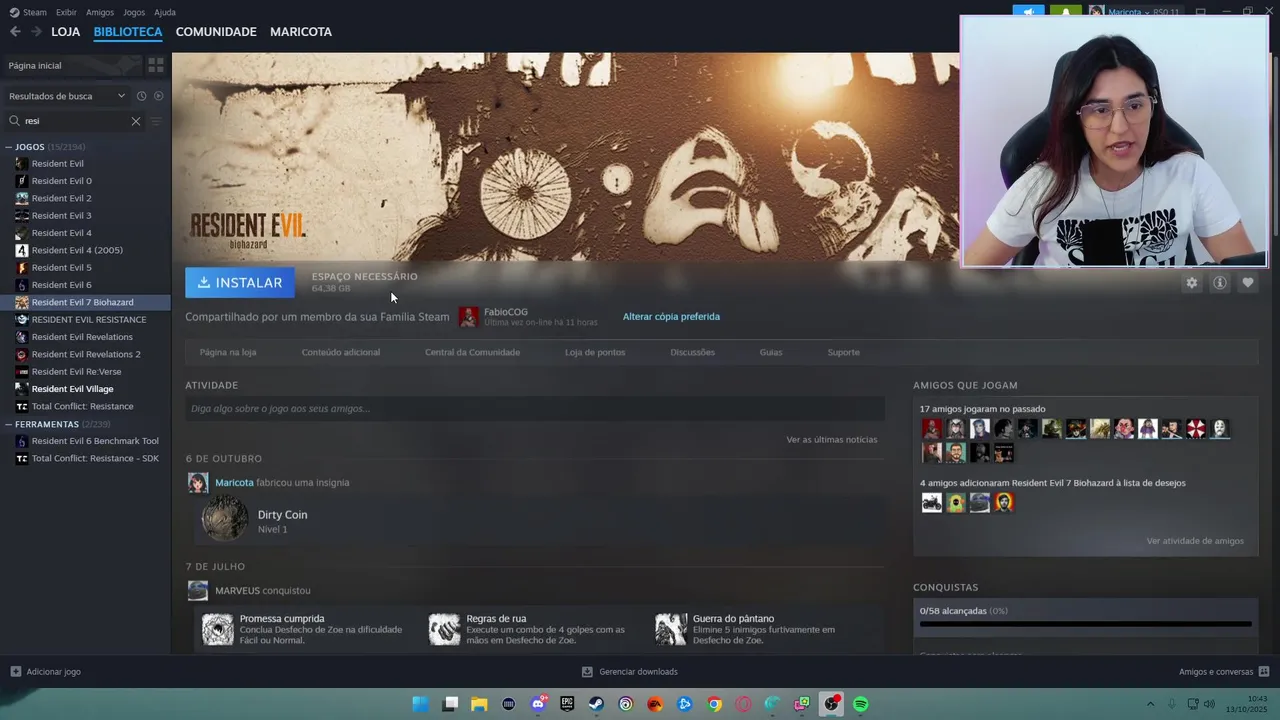
Task: Open Página da loja link
Action: coord(228,352)
